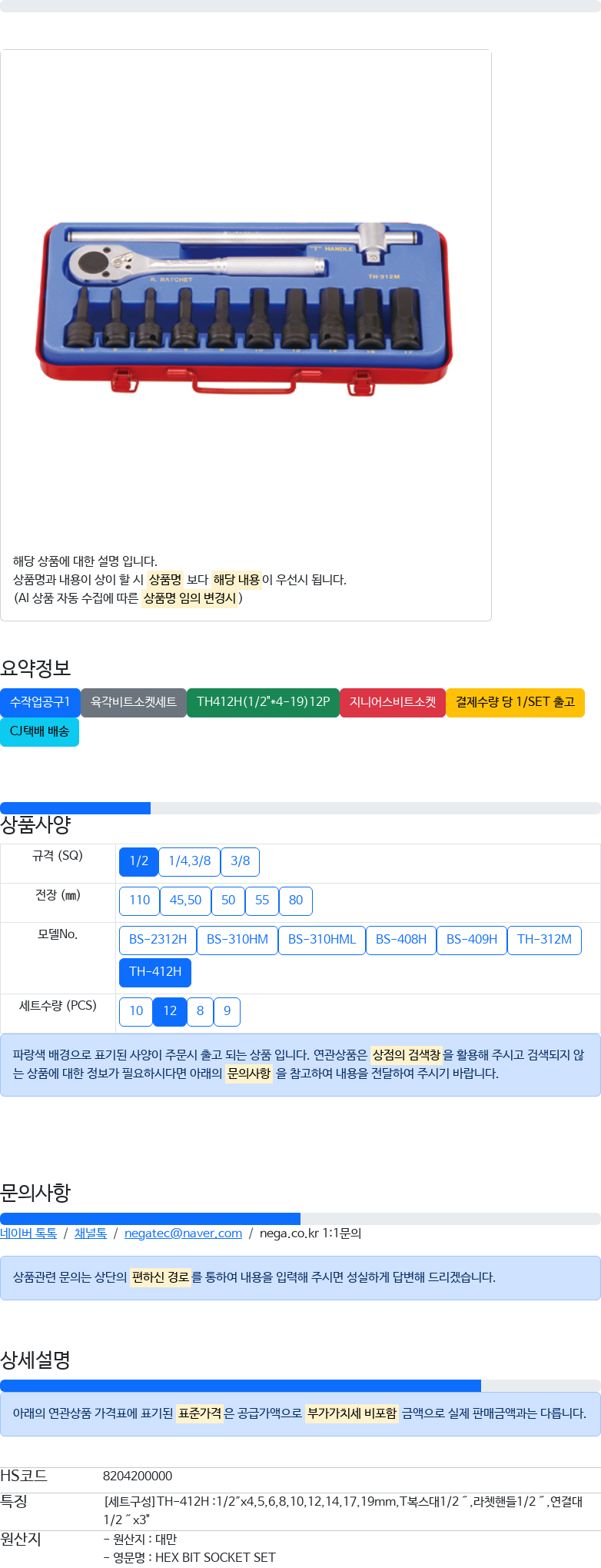Image resolution: width=601 pixels, height=1568 pixels.
Task: Select the 110 mm length option
Action: click(x=139, y=901)
